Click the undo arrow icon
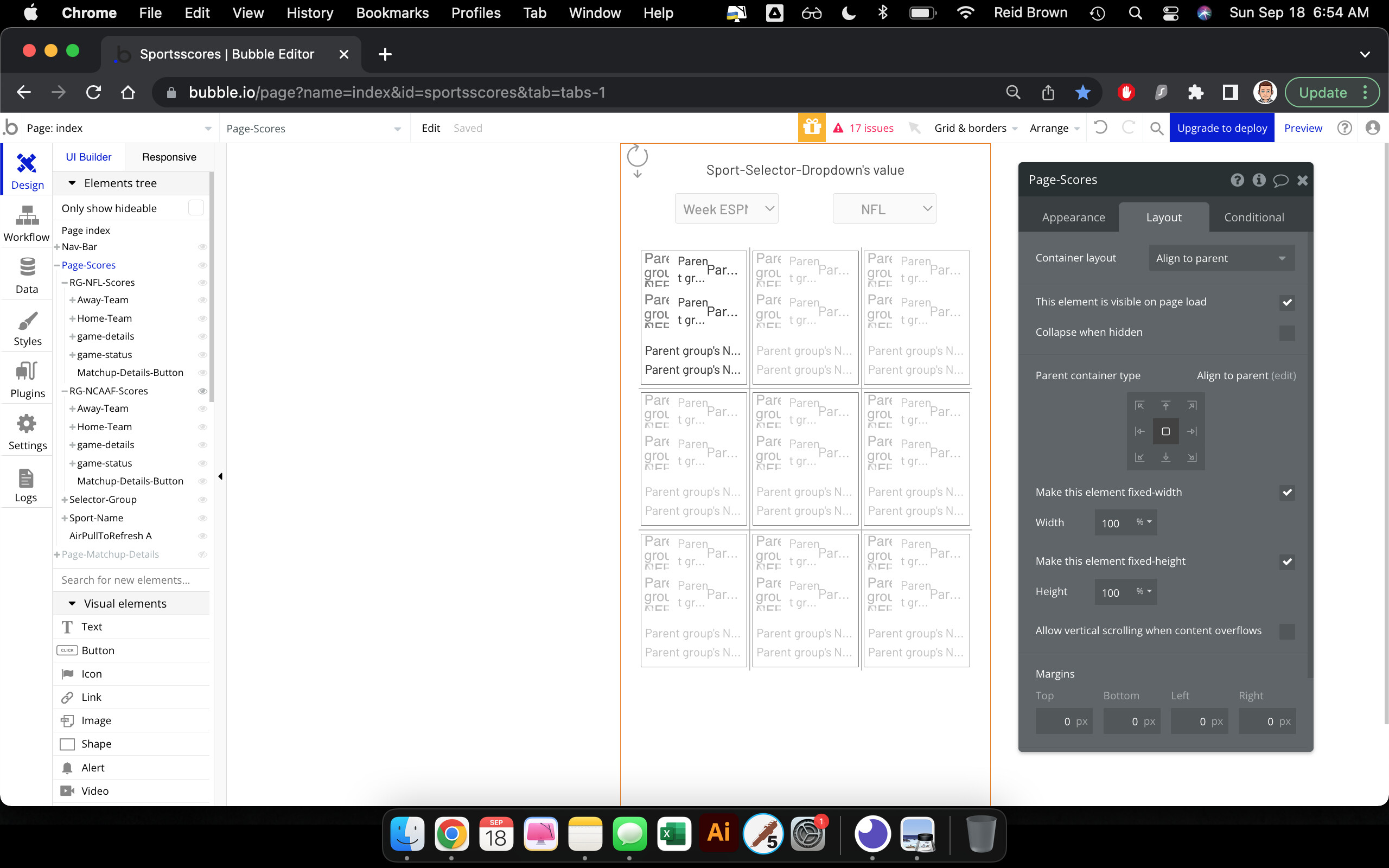The height and width of the screenshot is (868, 1389). click(1100, 127)
